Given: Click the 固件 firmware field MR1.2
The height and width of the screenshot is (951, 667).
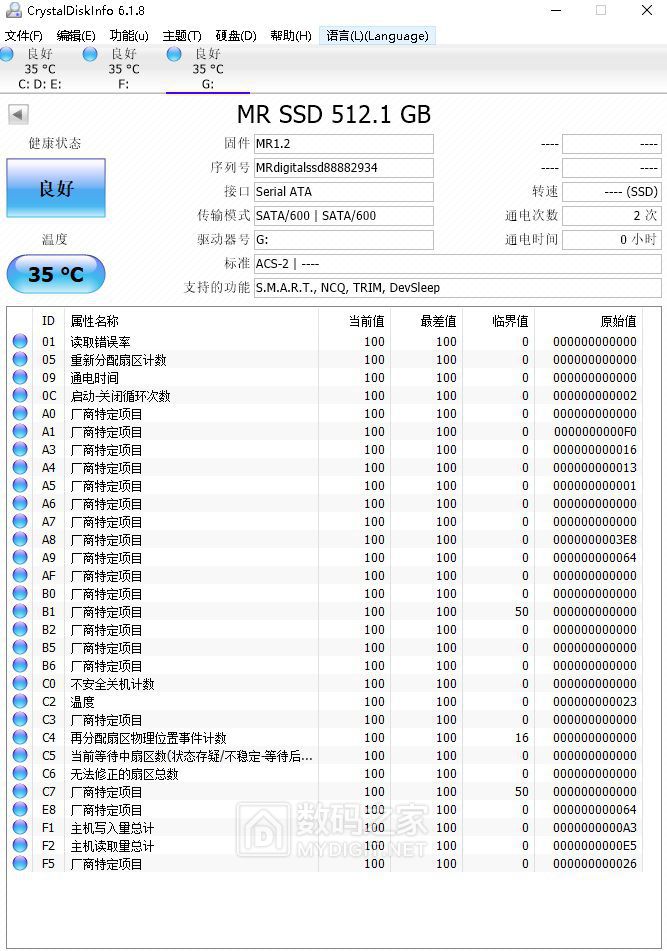Looking at the screenshot, I should pos(343,144).
